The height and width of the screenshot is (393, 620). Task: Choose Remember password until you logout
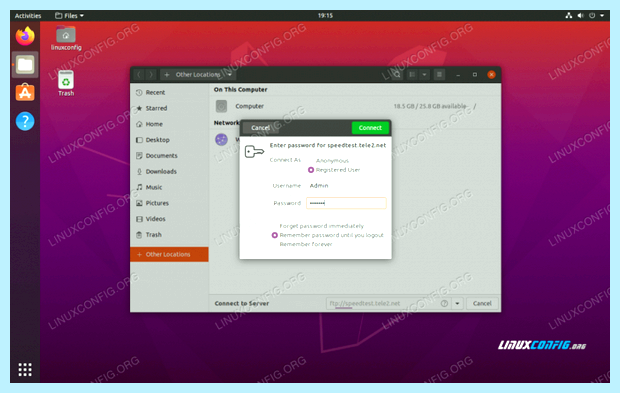click(328, 235)
